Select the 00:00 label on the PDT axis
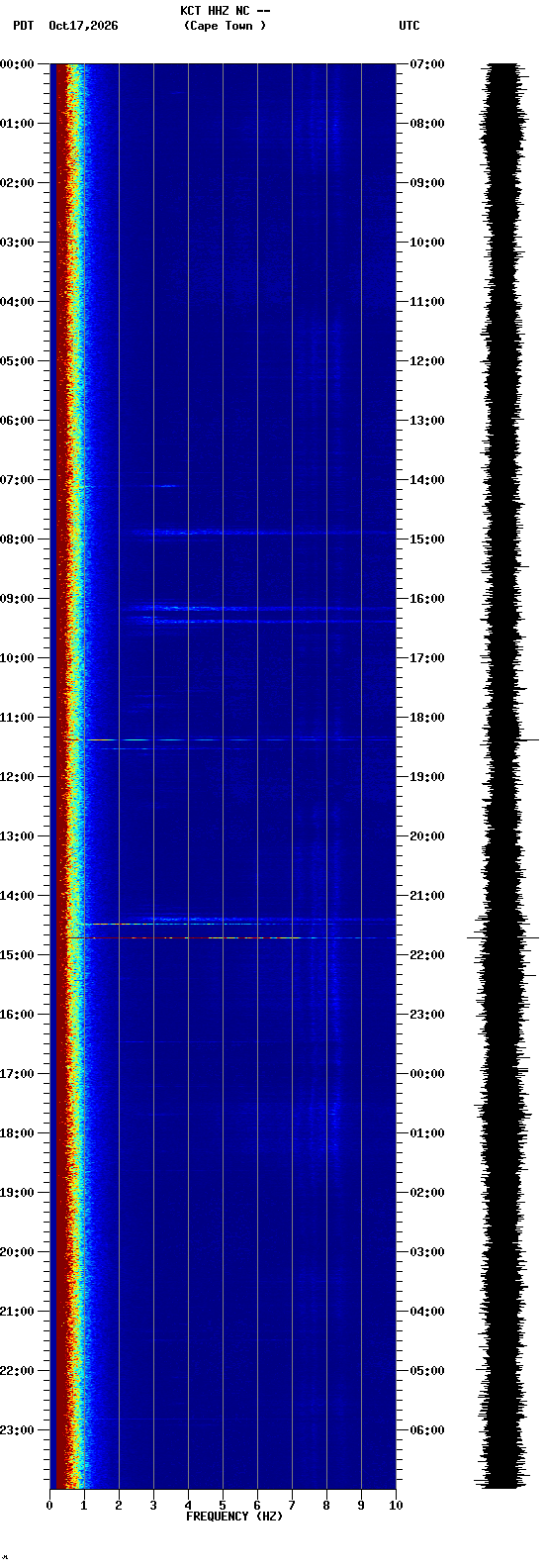This screenshot has height=1568, width=546. 17,64
